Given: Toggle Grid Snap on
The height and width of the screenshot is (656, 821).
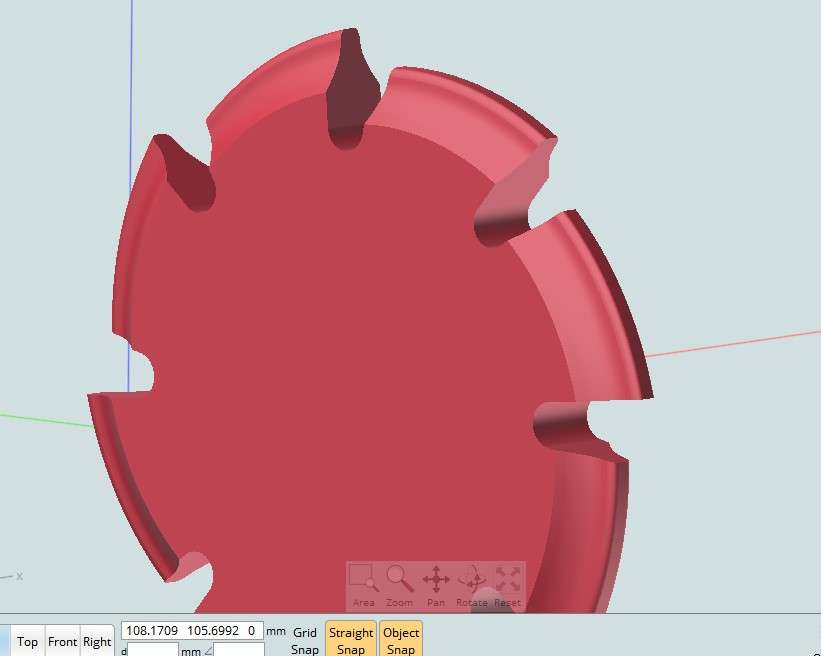Looking at the screenshot, I should [305, 640].
